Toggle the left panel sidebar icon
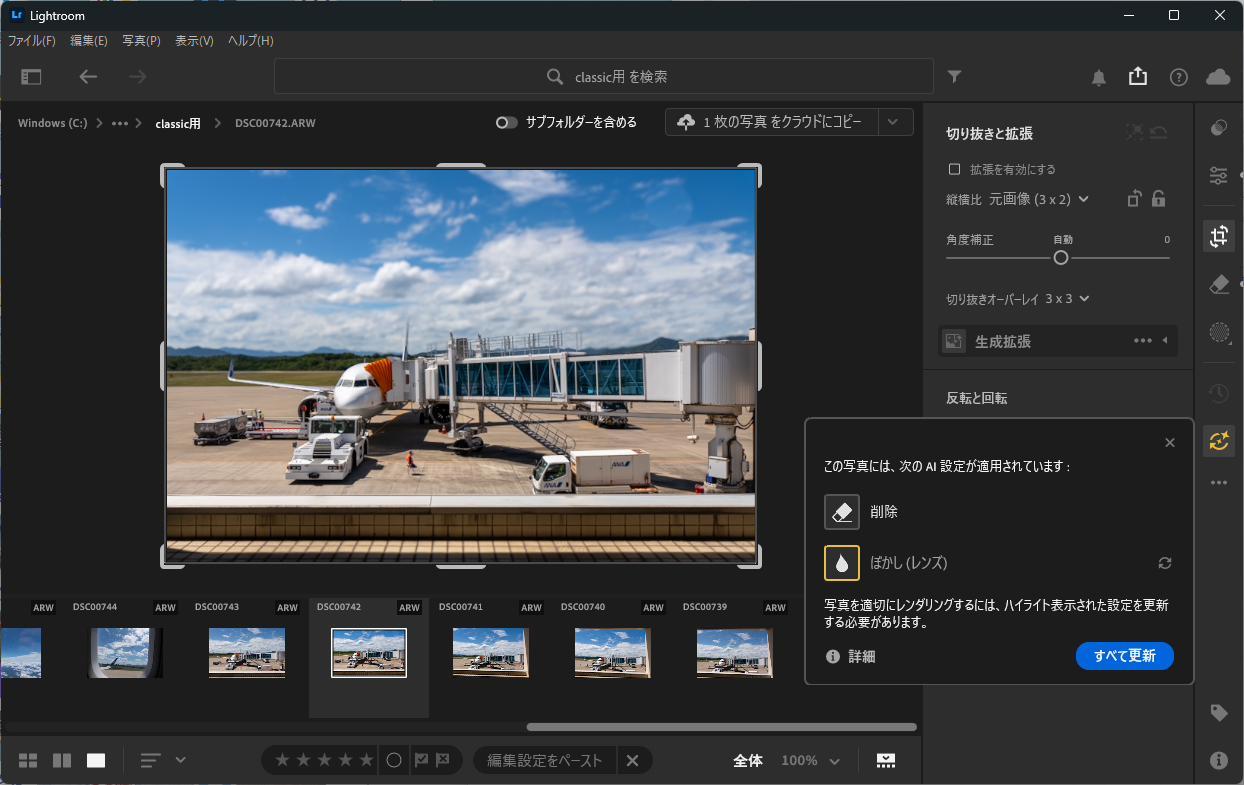 32,77
